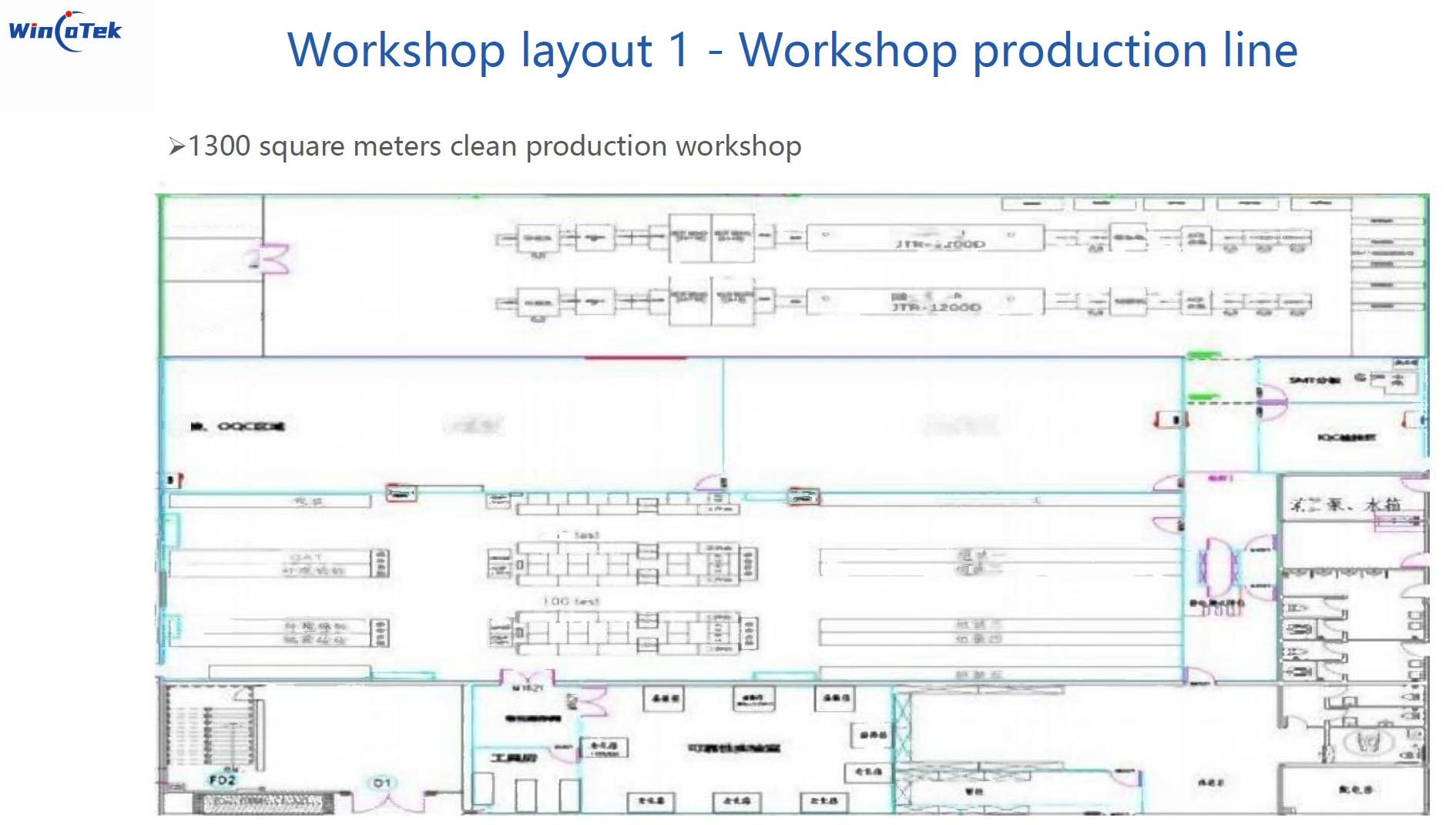
Task: Click the upper JTR-1200D machine
Action: (924, 238)
